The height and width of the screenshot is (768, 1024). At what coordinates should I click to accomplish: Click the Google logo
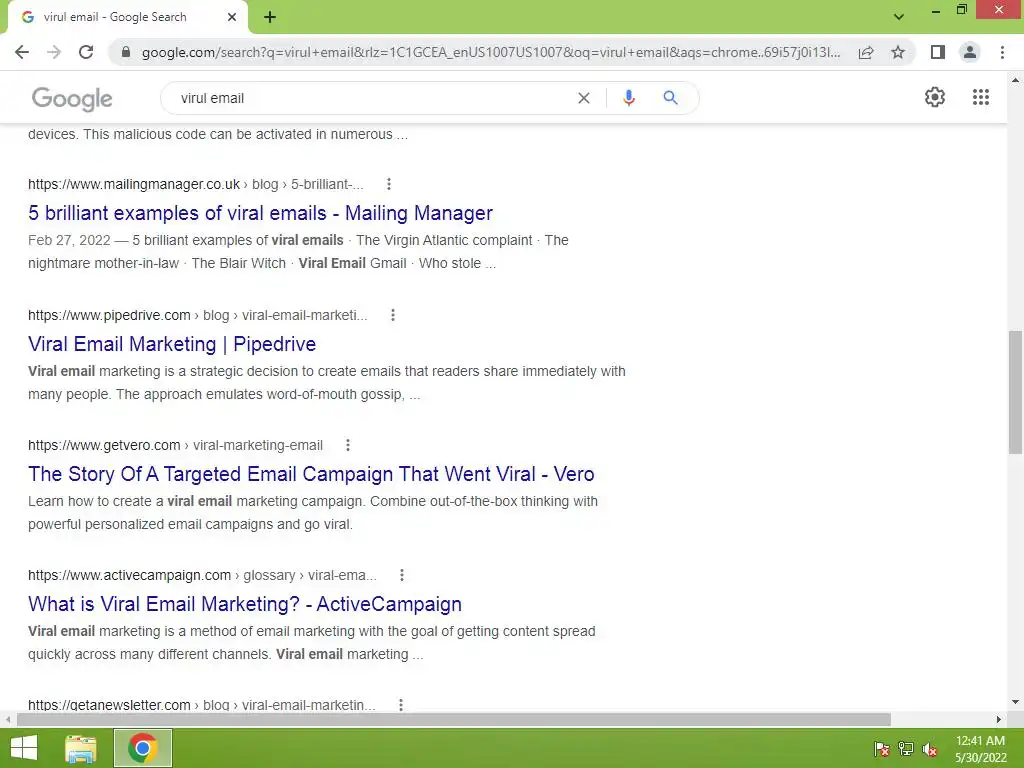point(72,99)
